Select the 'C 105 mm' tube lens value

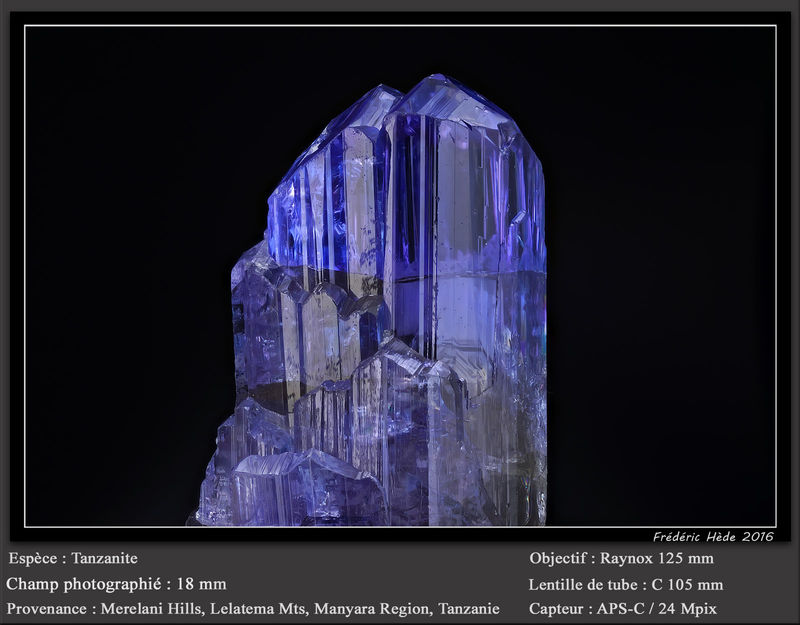[x=687, y=584]
